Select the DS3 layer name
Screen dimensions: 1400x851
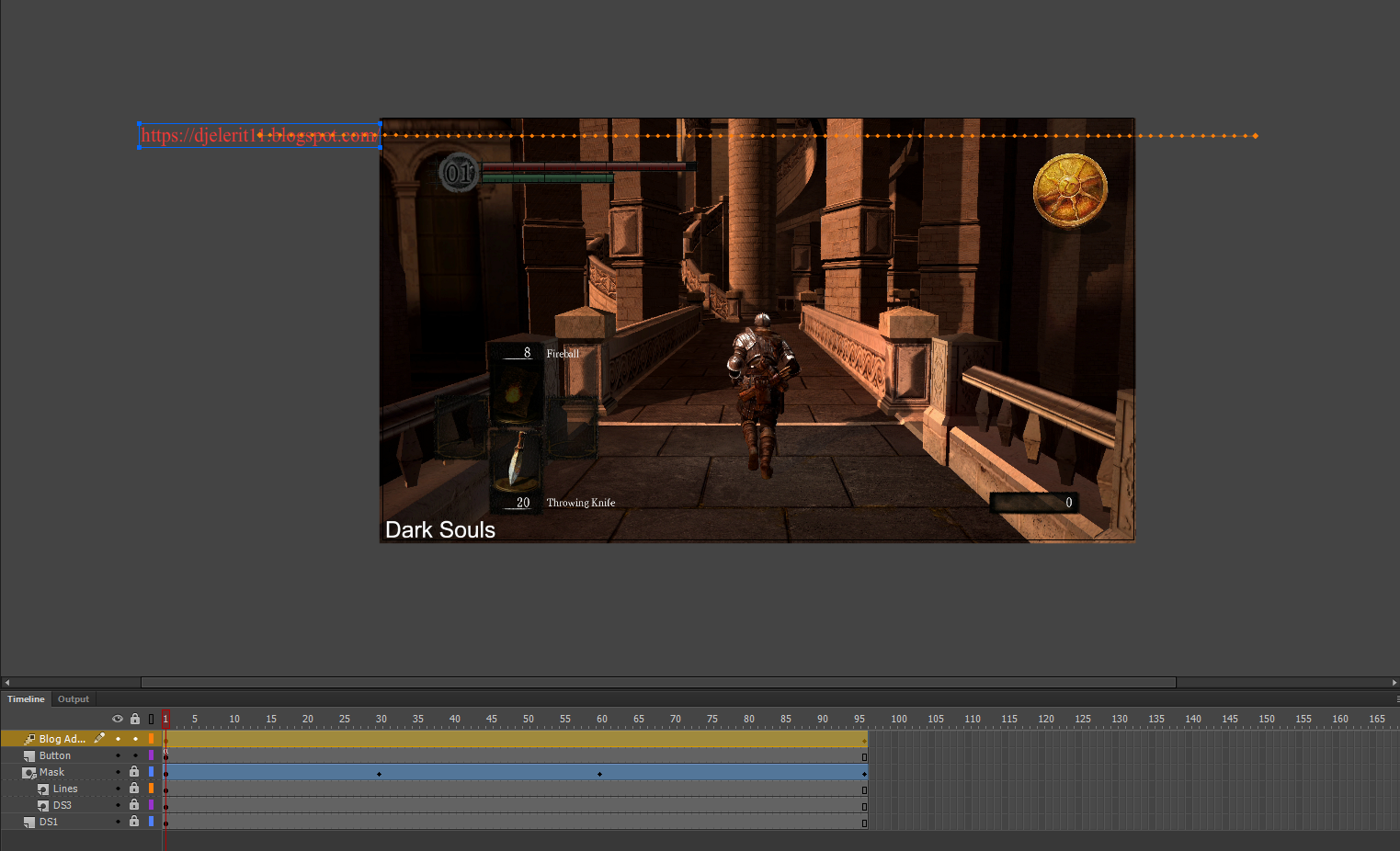[62, 805]
